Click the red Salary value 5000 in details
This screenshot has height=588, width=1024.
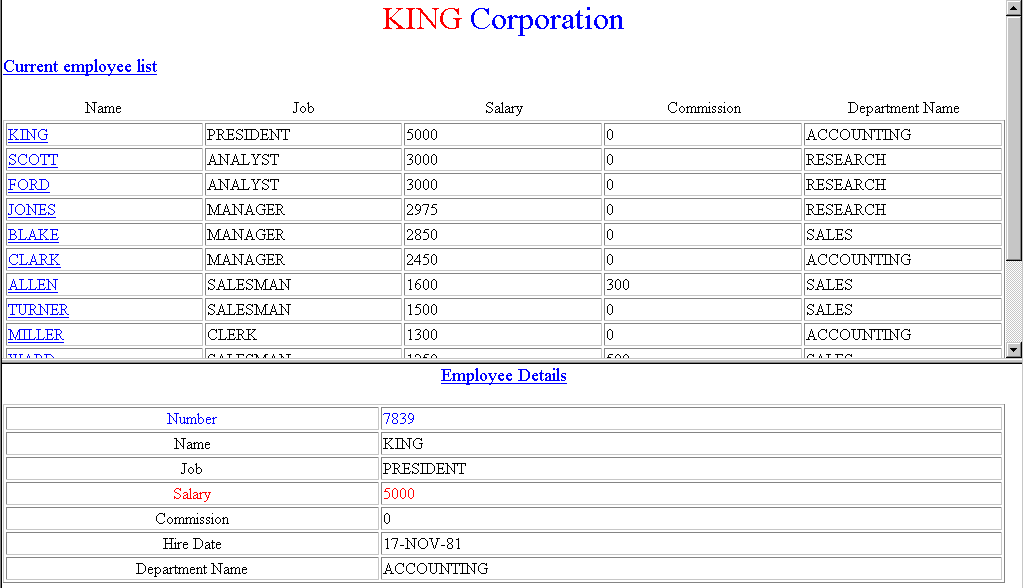click(x=398, y=494)
